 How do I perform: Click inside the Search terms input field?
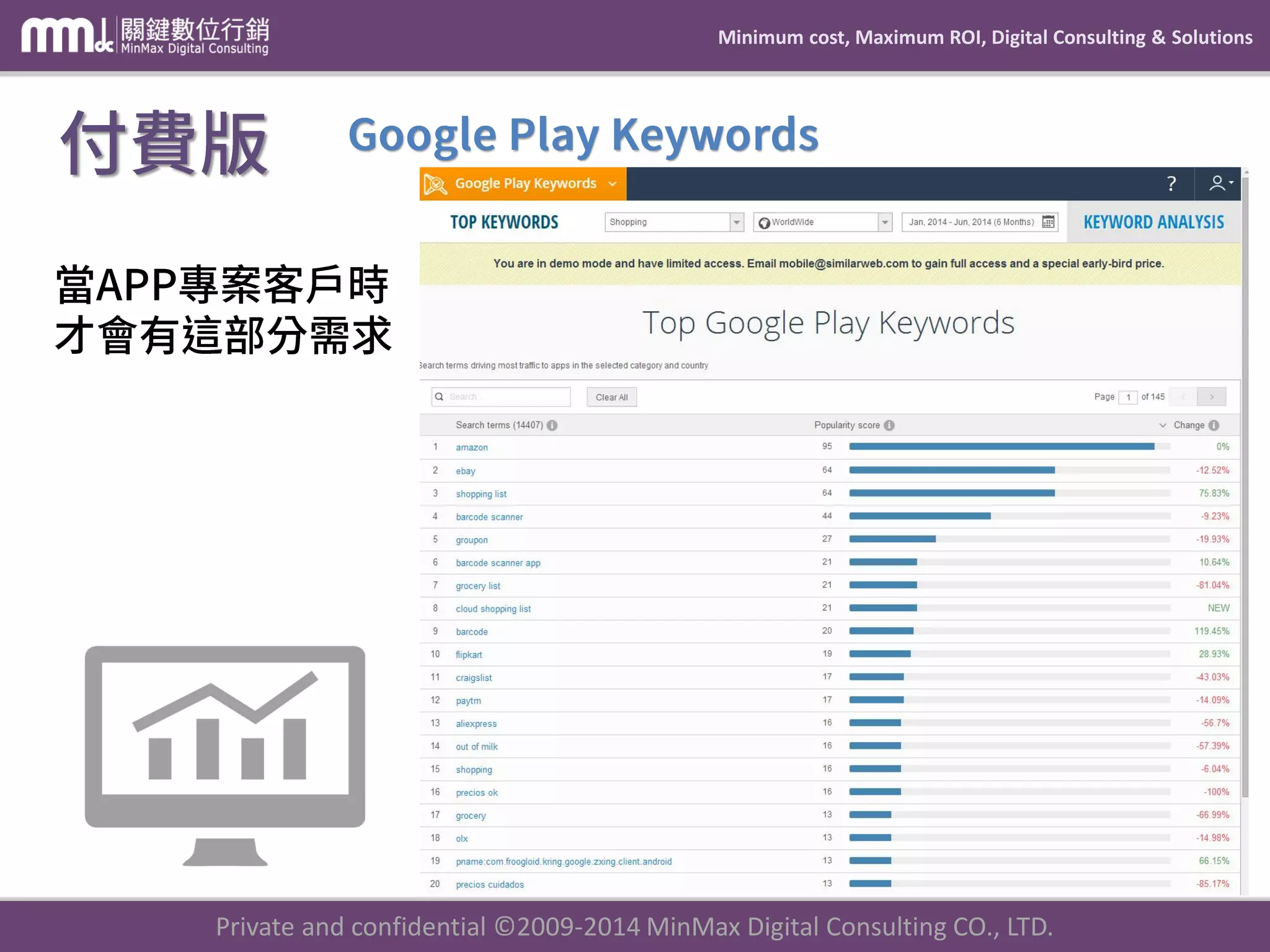[x=507, y=397]
